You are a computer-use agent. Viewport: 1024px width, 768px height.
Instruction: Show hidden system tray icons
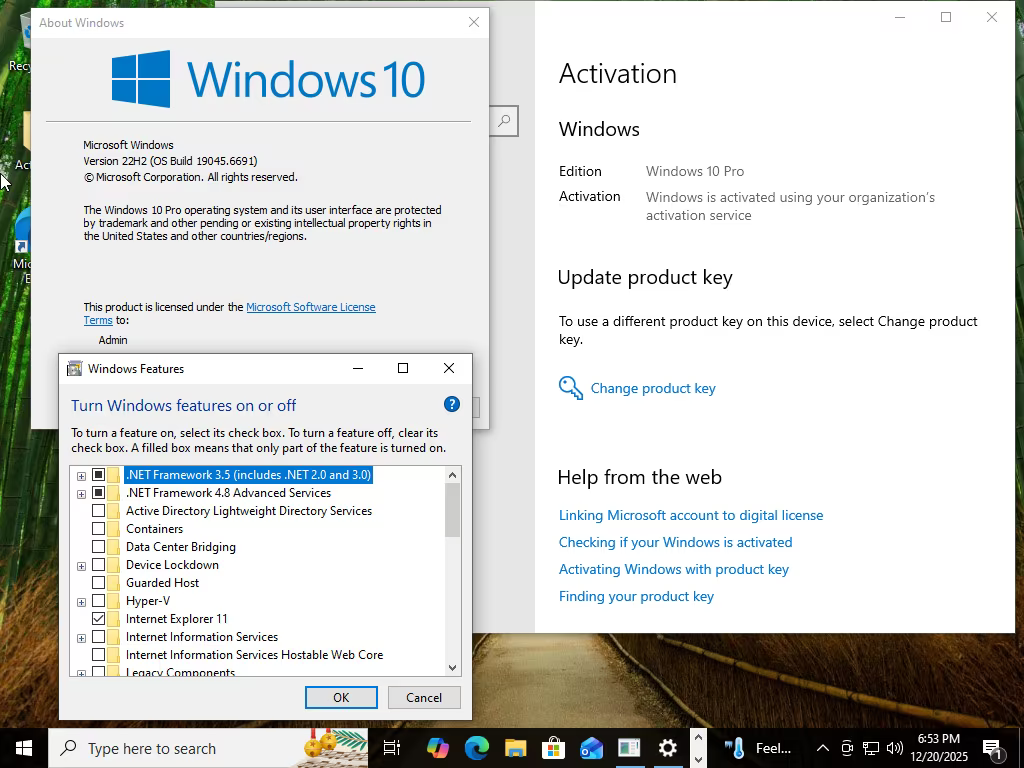coord(823,748)
